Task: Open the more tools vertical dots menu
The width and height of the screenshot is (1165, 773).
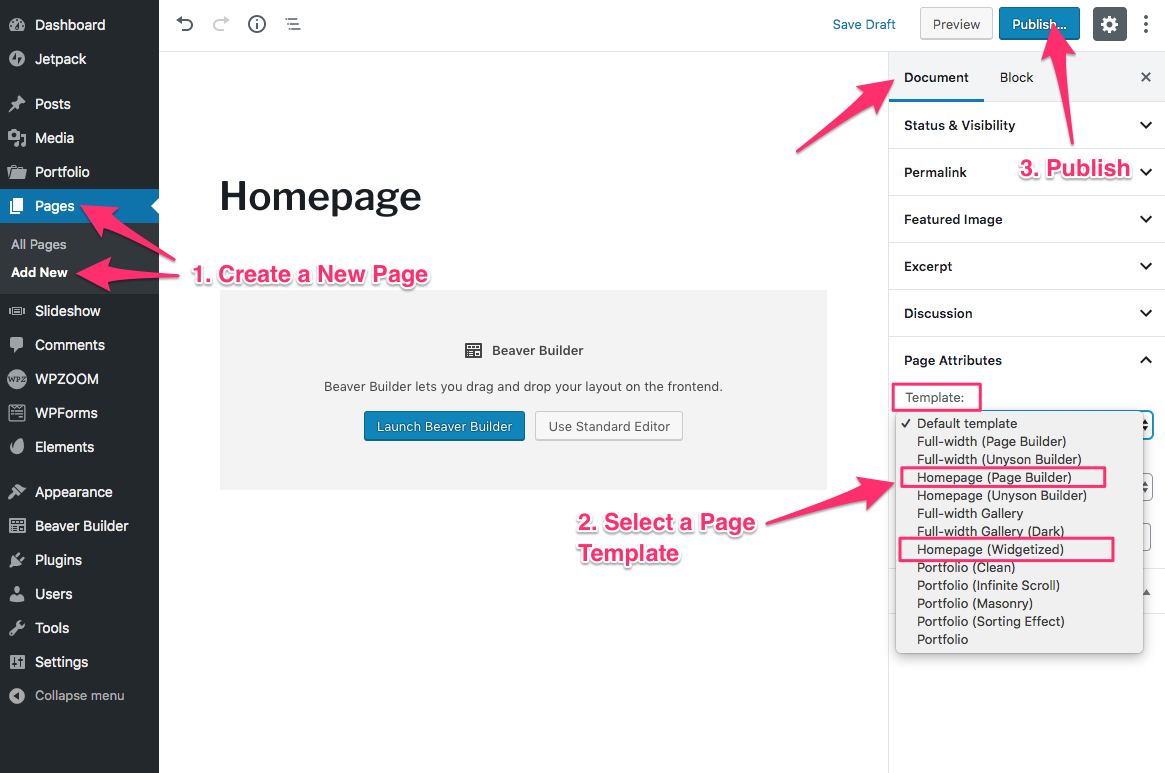Action: pyautogui.click(x=1146, y=25)
